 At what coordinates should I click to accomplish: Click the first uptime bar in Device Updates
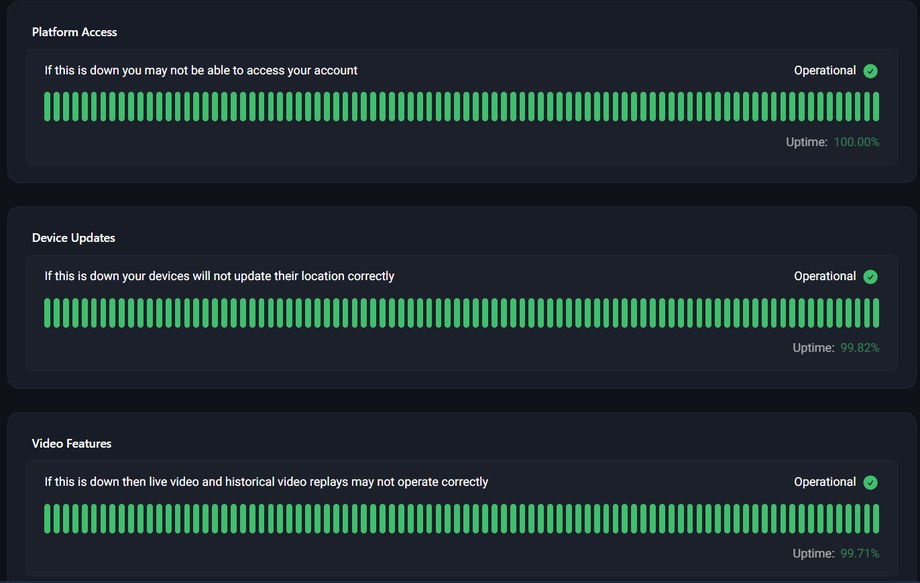point(48,313)
